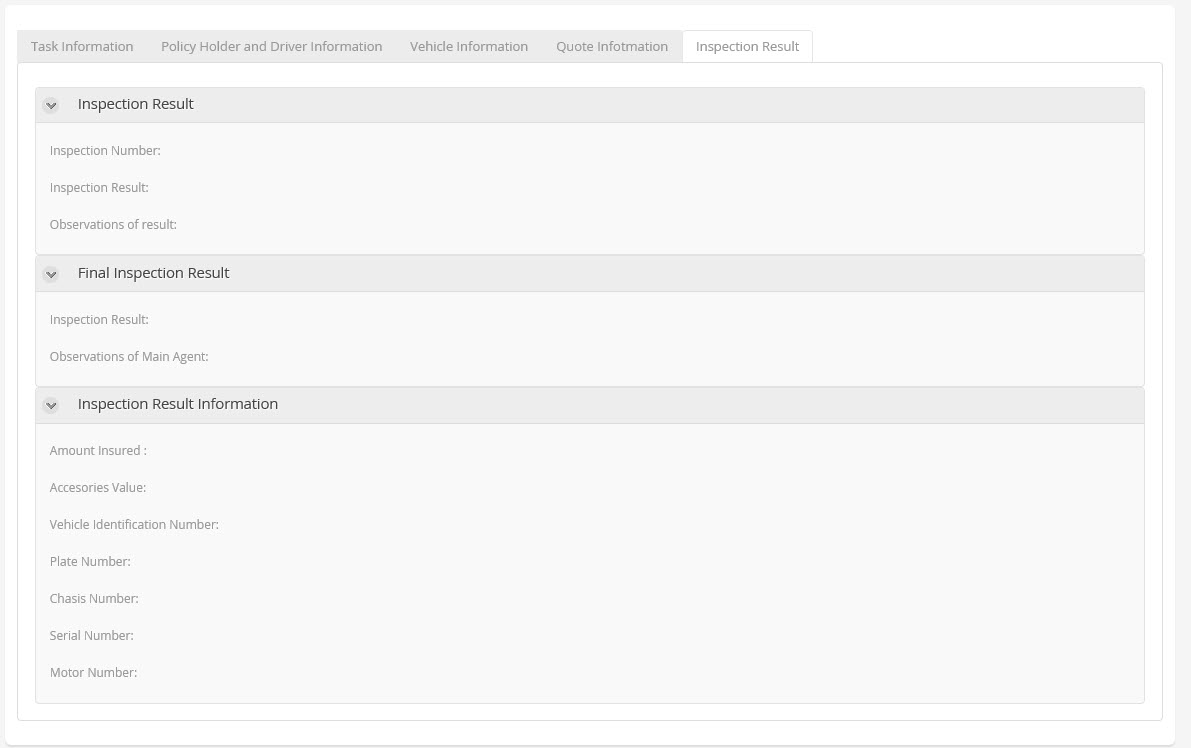Click the Observations of Main Agent label
Viewport: 1191px width, 748px height.
click(129, 357)
